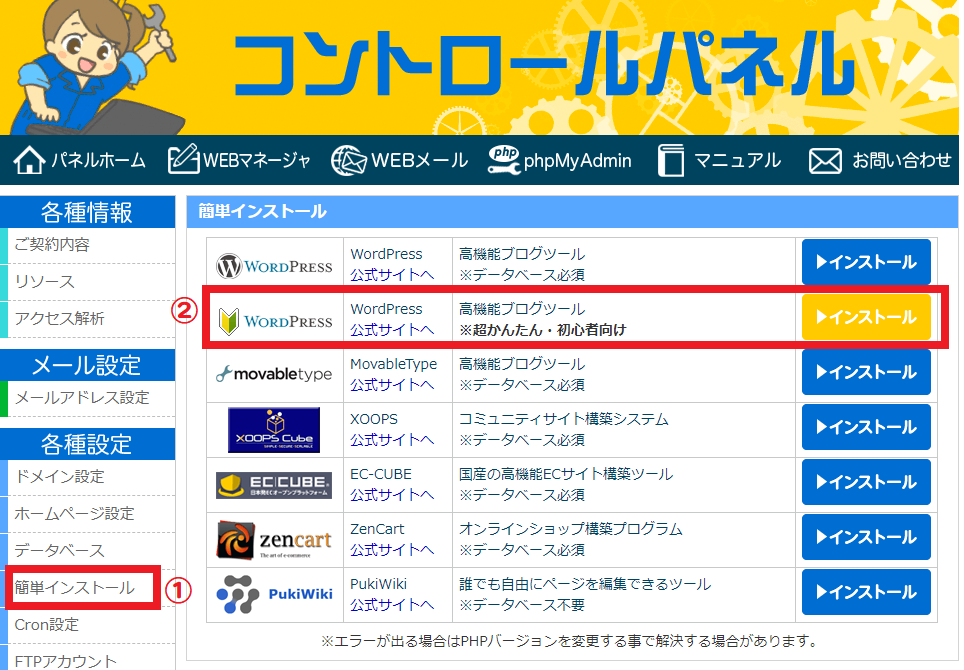The height and width of the screenshot is (670, 964).
Task: Click the movabletype logo
Action: tap(274, 375)
